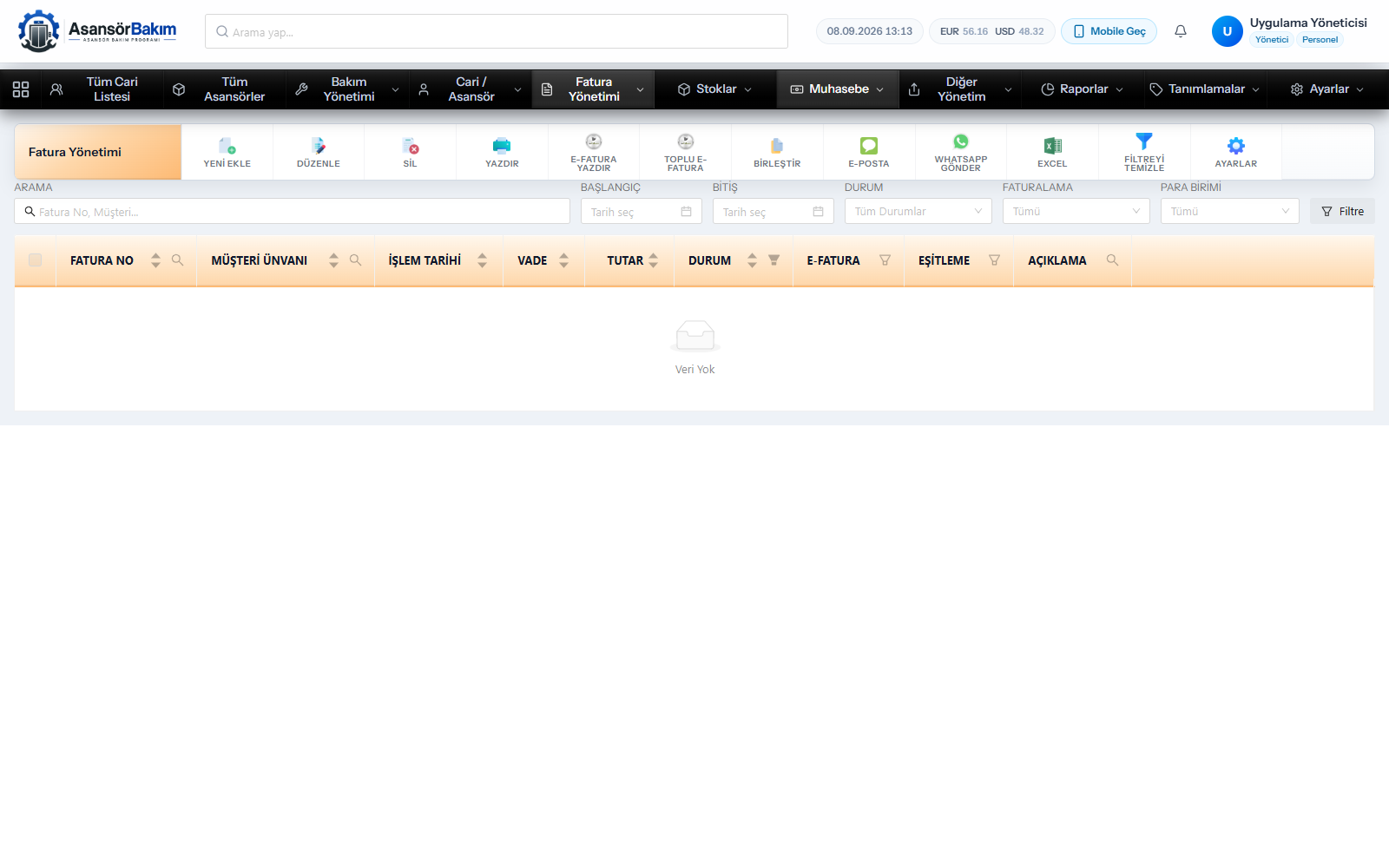Viewport: 1389px width, 868px height.
Task: Click the Düzenle edit icon
Action: point(319,146)
